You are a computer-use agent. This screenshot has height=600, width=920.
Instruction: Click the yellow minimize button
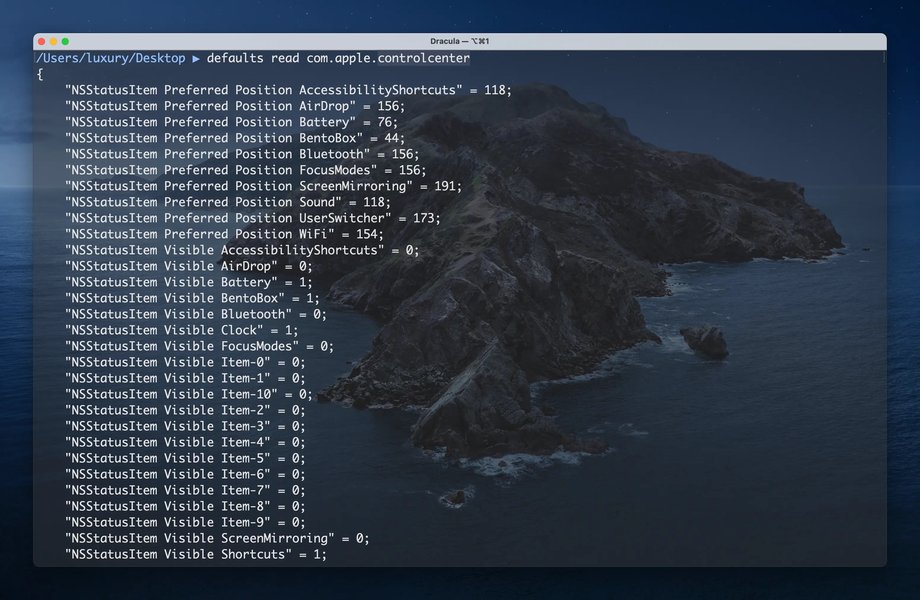51,41
